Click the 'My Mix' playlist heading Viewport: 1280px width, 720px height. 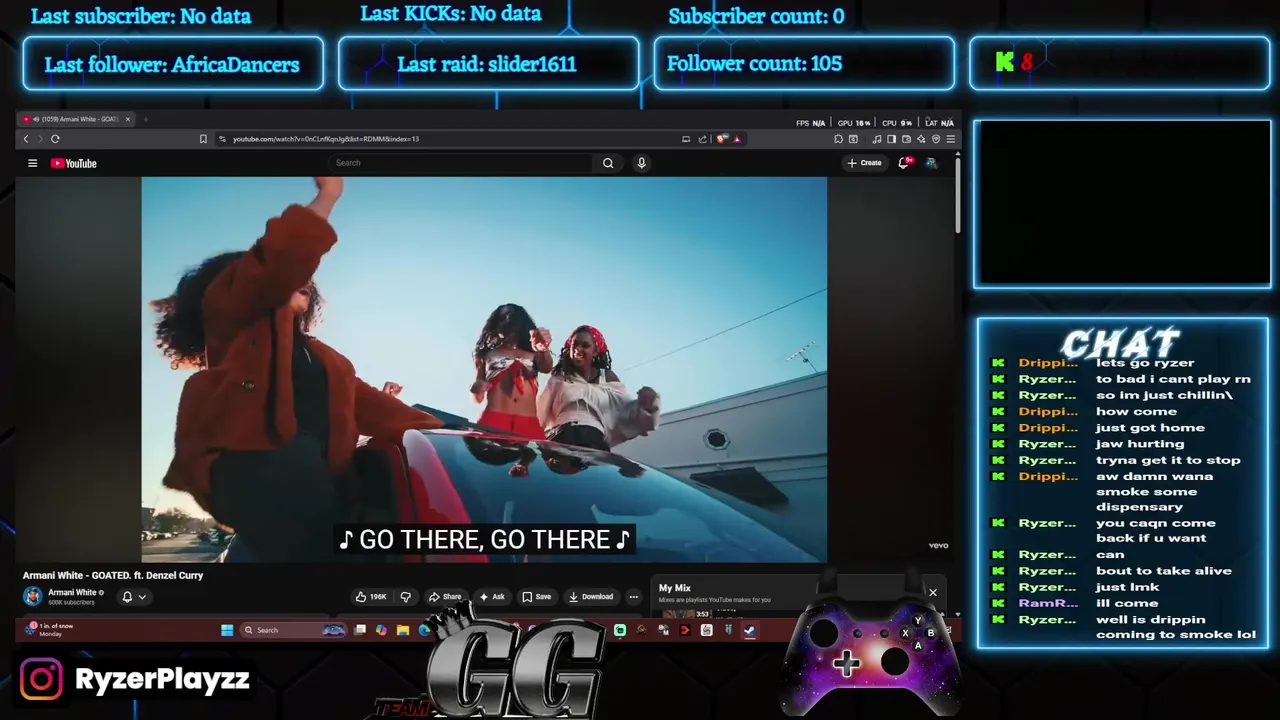tap(675, 588)
